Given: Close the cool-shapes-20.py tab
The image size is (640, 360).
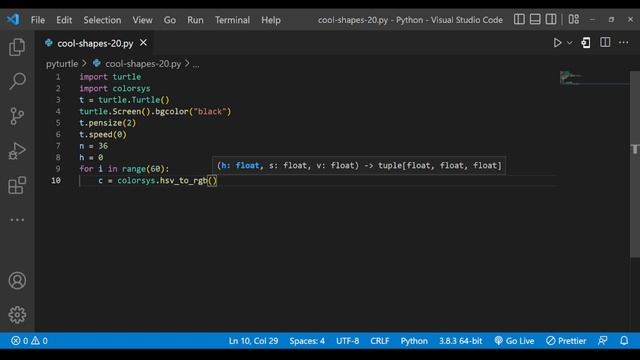Looking at the screenshot, I should click(143, 42).
